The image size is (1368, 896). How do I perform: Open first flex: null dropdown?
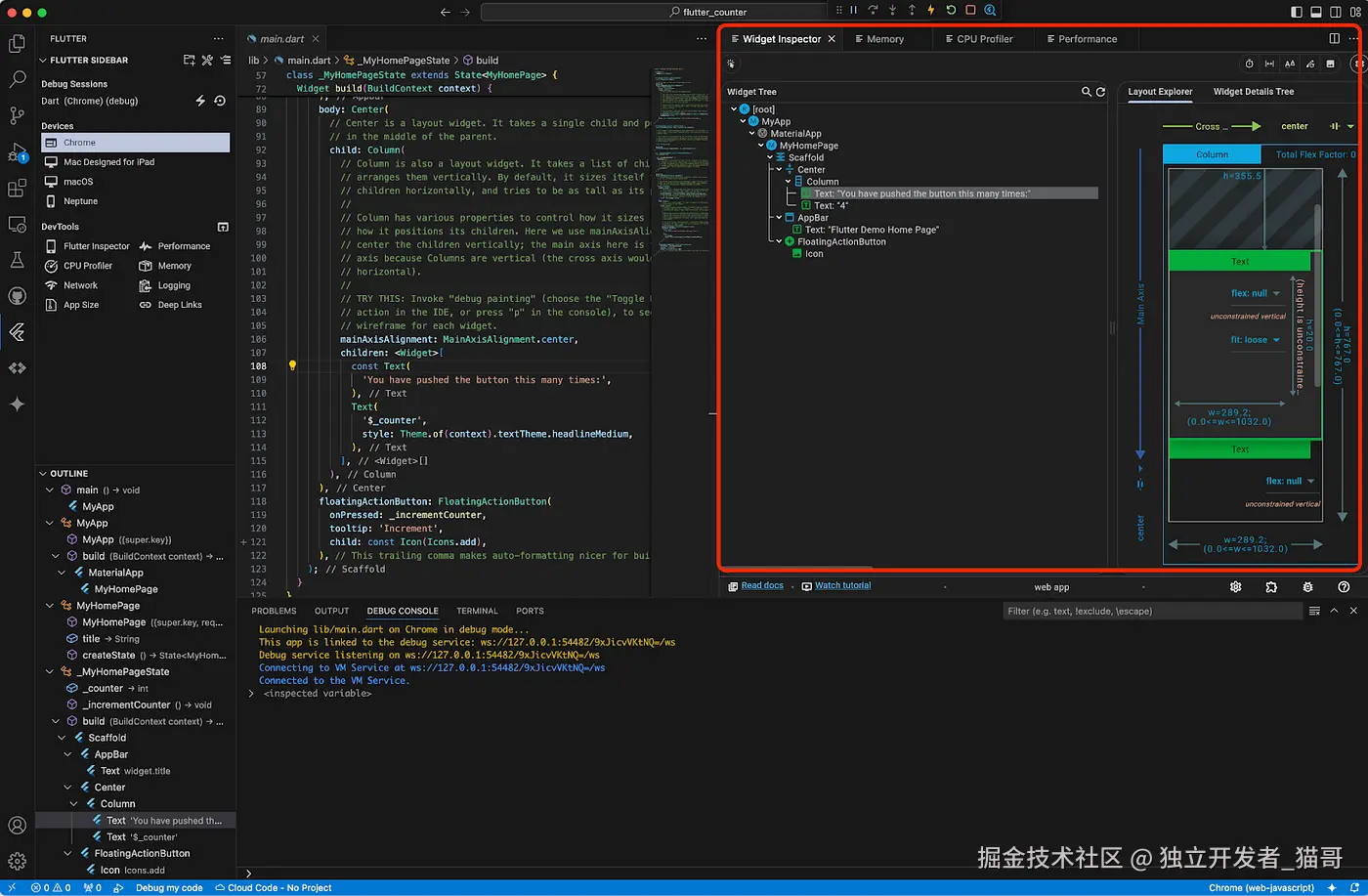click(x=1255, y=293)
